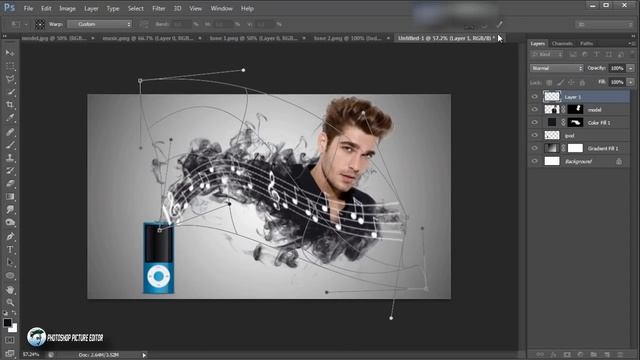Select the Path Selection tool
The image size is (640, 360).
pos(10,262)
